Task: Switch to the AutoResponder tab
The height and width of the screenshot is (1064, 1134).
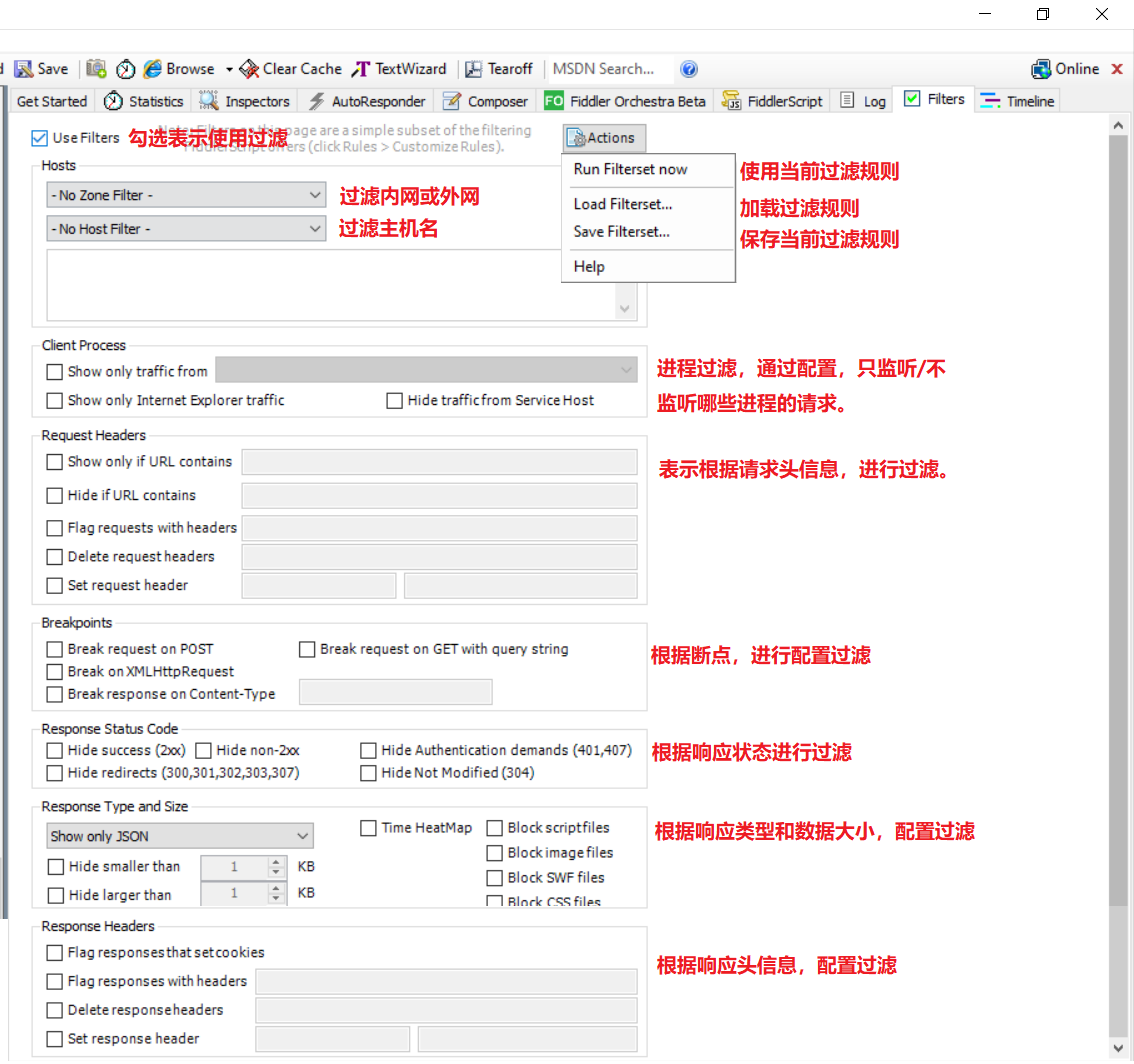Action: (367, 101)
